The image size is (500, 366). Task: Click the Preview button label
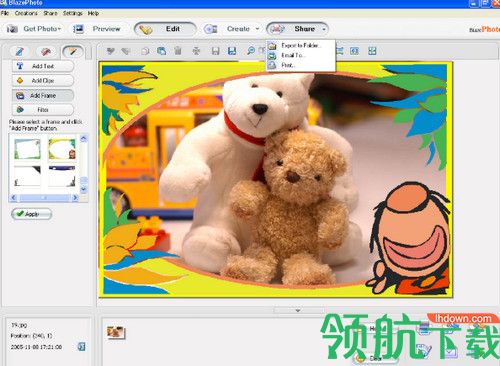106,29
